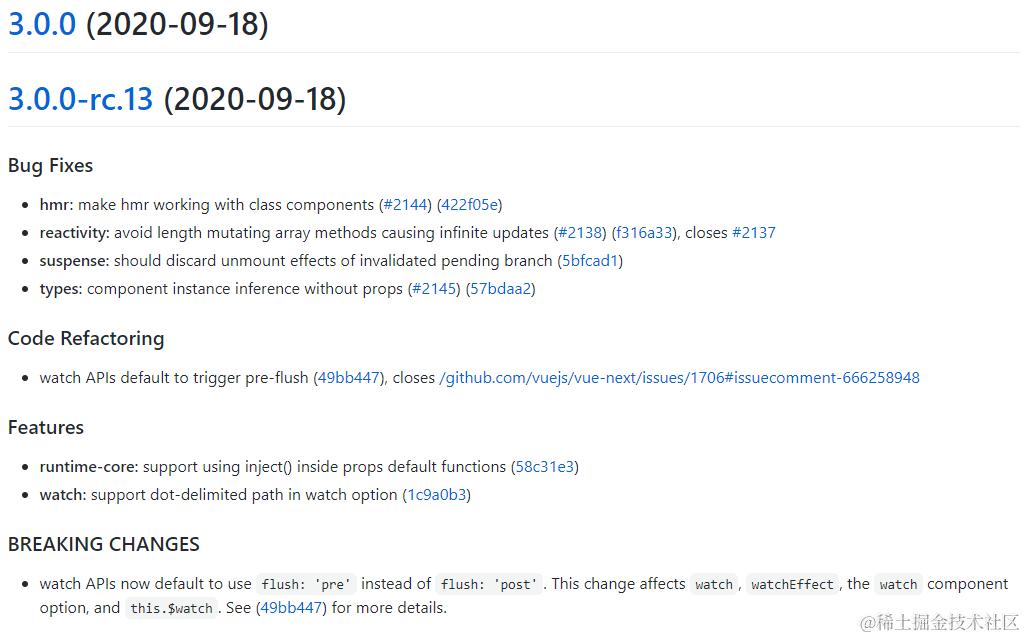Open pull request #2145 link
The height and width of the screenshot is (639, 1026).
click(x=434, y=289)
